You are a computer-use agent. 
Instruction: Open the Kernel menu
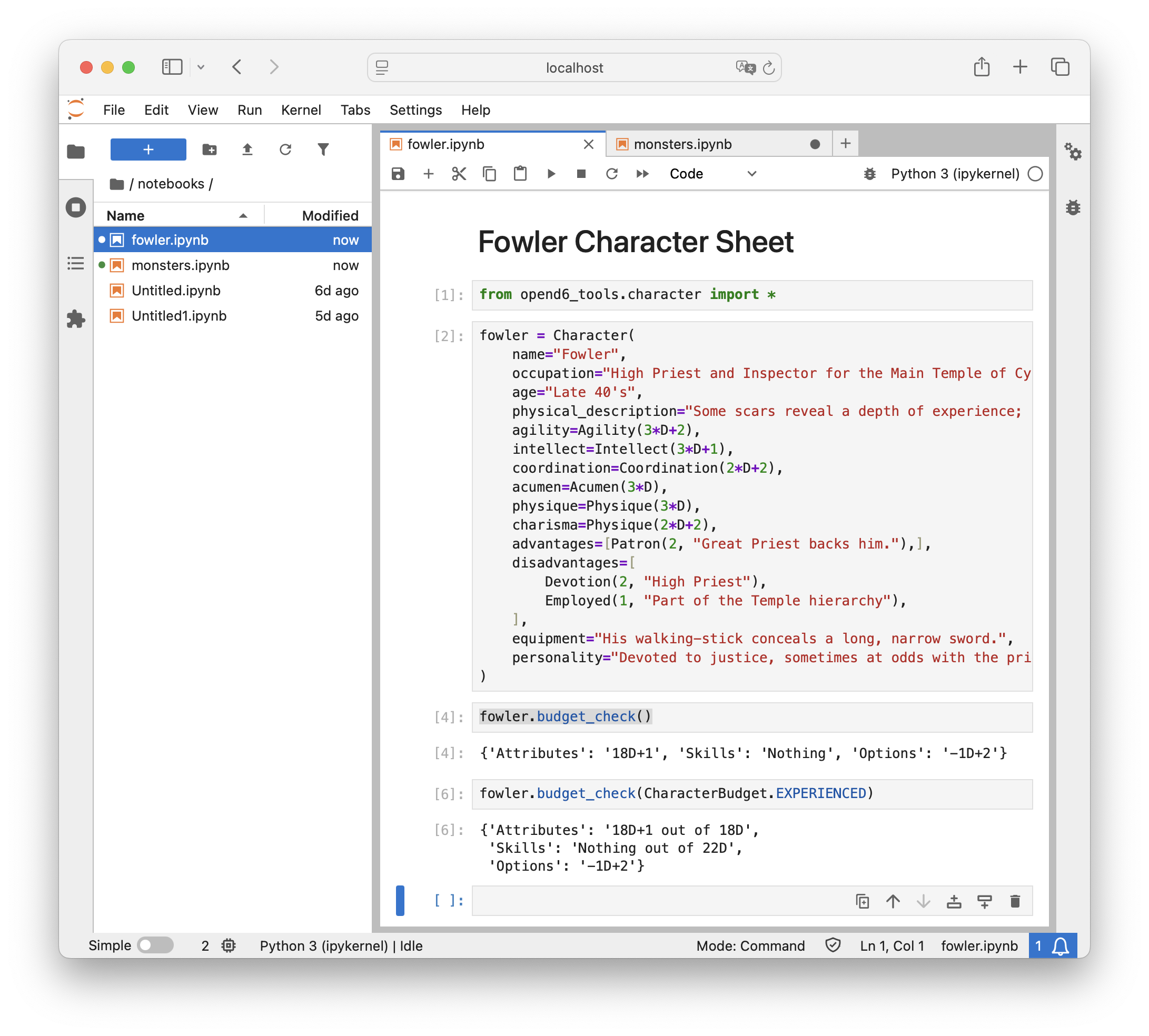(301, 110)
